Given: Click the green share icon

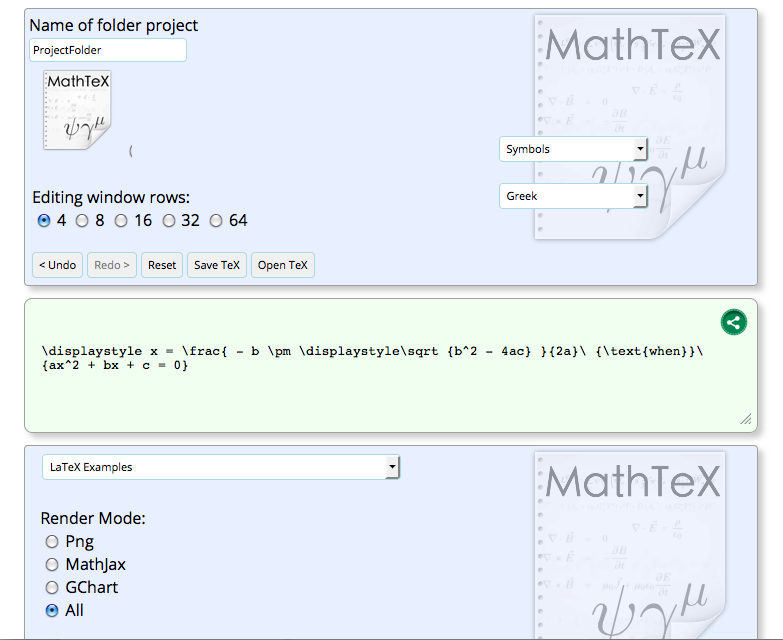Looking at the screenshot, I should 734,322.
